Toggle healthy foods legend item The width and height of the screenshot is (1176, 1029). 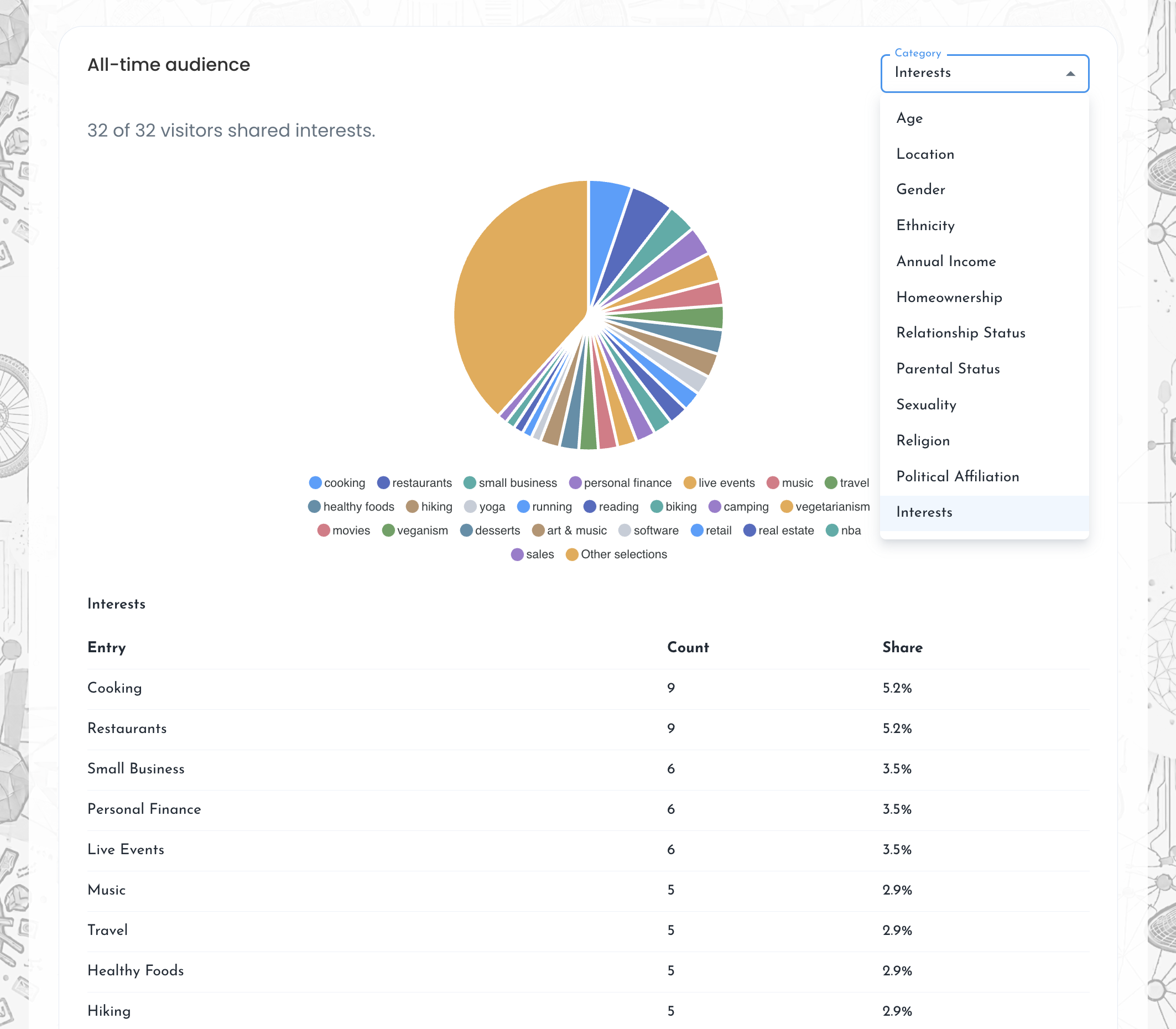[351, 506]
